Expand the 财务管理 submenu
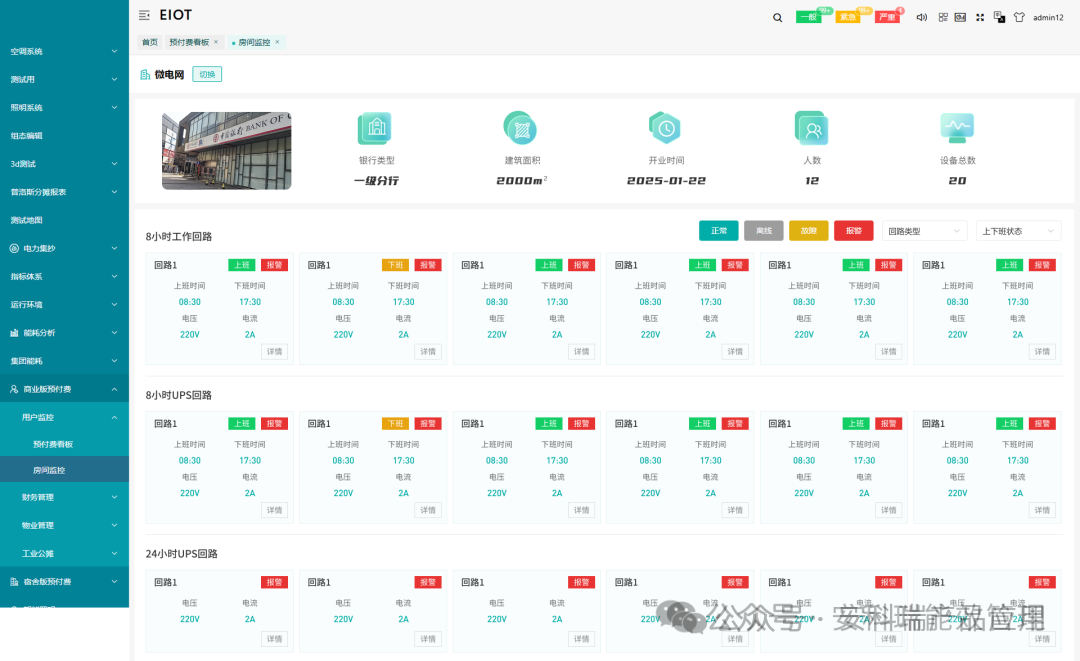The height and width of the screenshot is (661, 1080). 64,497
